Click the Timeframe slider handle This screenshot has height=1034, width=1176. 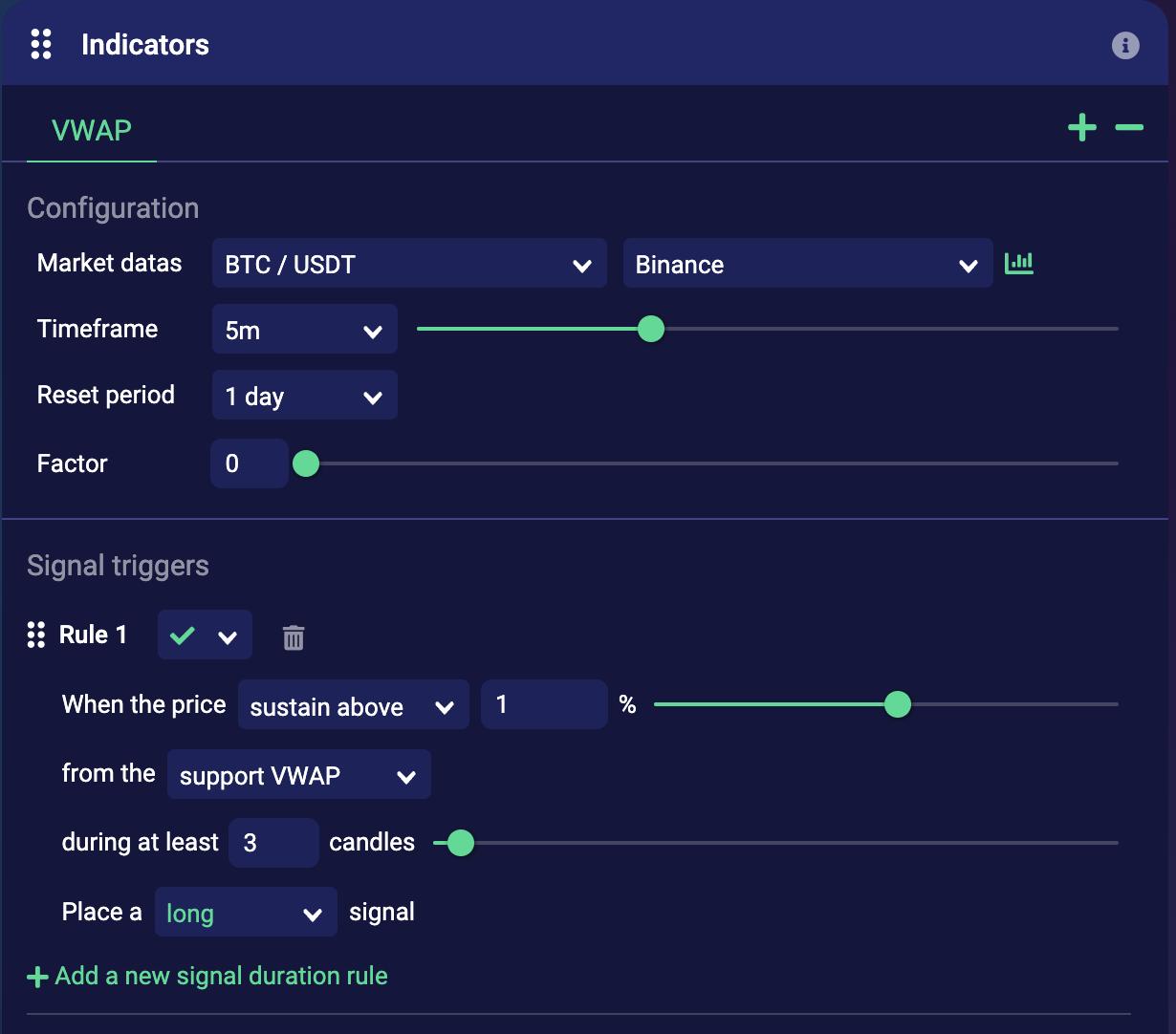(651, 329)
